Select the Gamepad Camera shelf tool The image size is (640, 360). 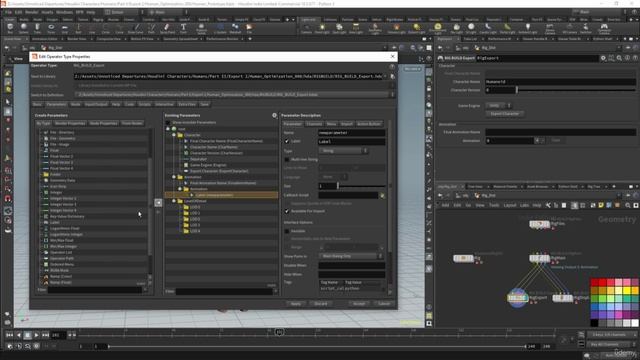(604, 29)
